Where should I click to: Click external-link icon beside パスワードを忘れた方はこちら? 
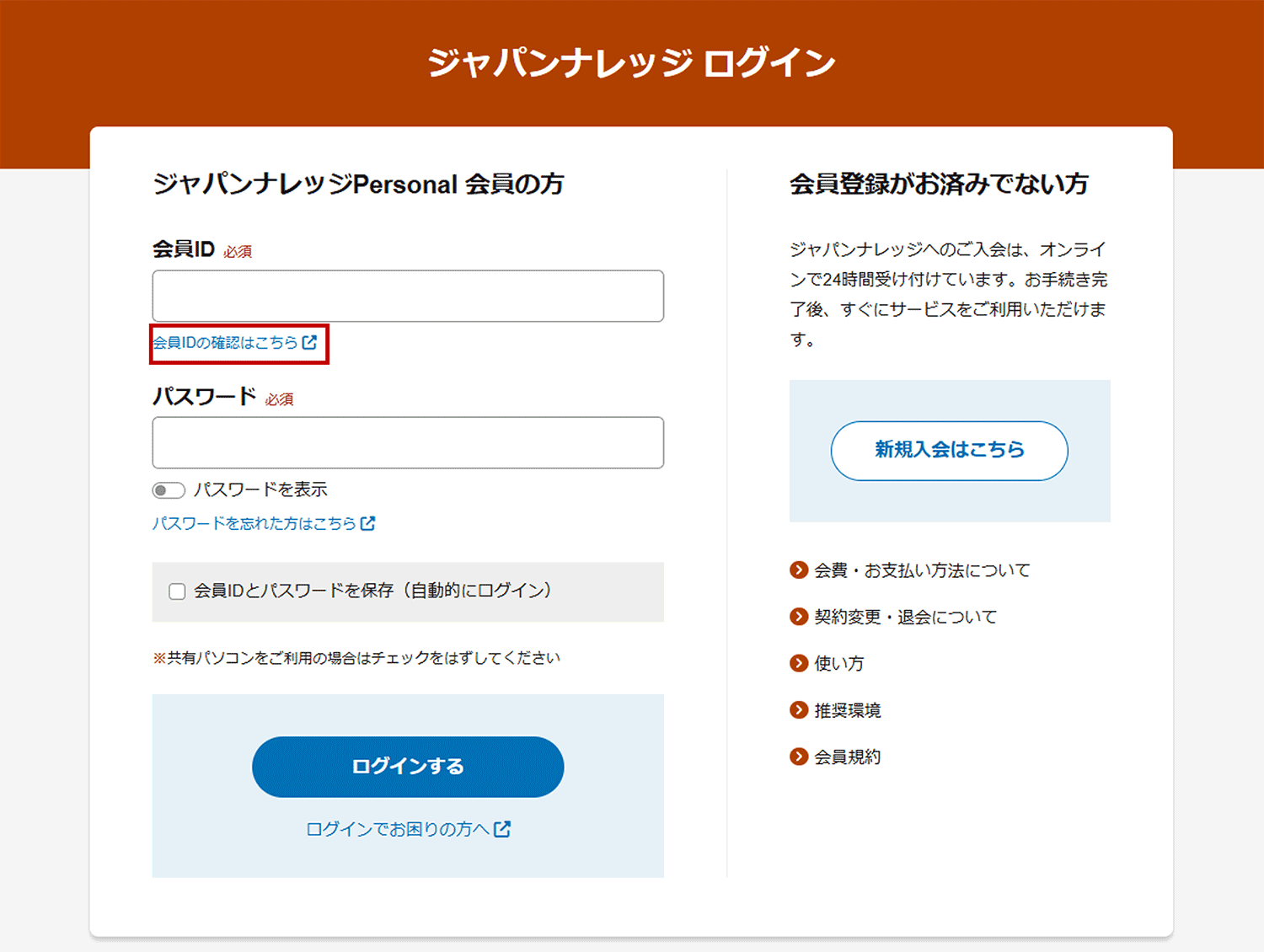[x=367, y=523]
